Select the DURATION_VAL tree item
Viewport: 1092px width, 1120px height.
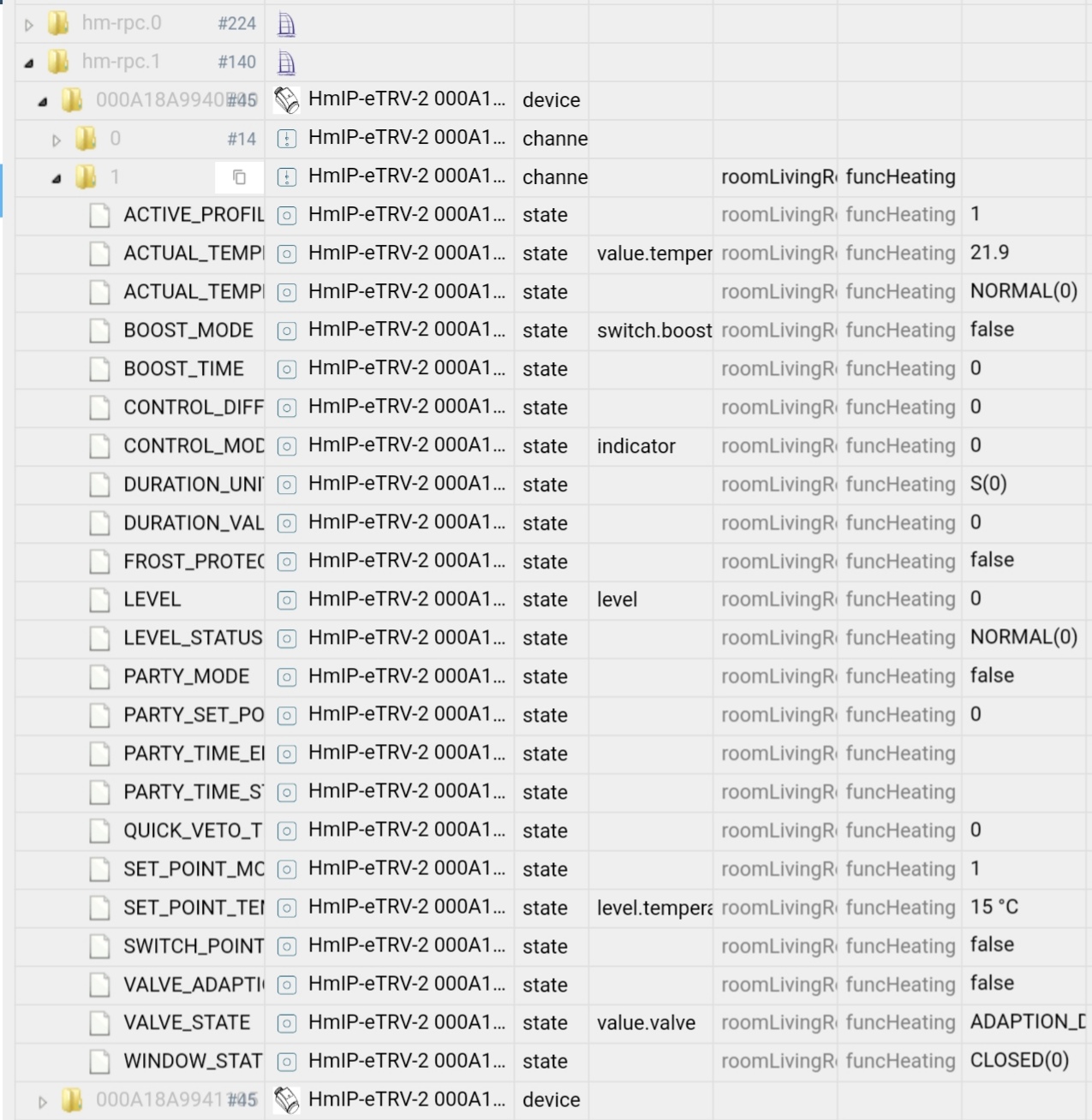click(194, 523)
